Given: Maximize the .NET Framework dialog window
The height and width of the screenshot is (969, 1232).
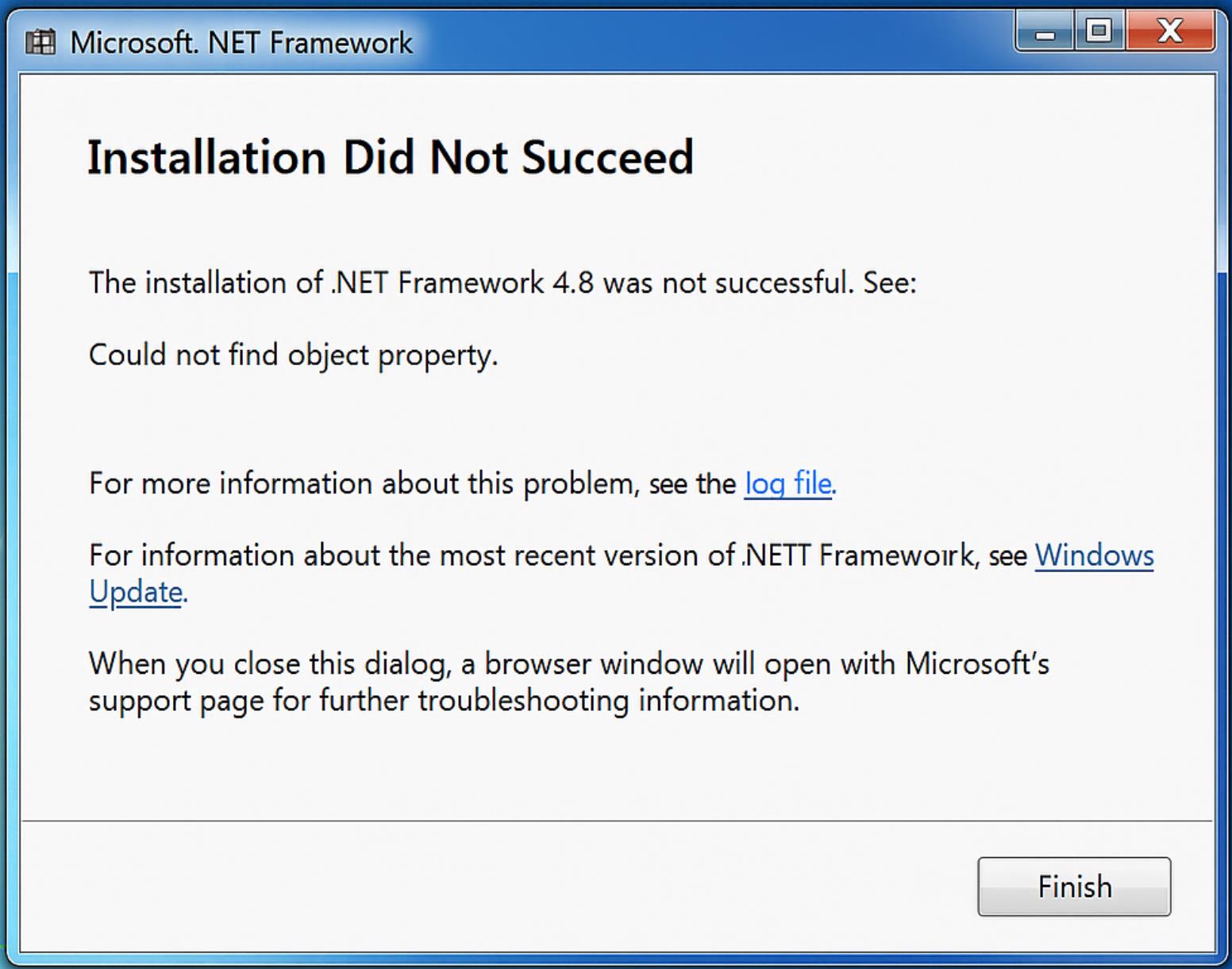Looking at the screenshot, I should tap(1099, 32).
